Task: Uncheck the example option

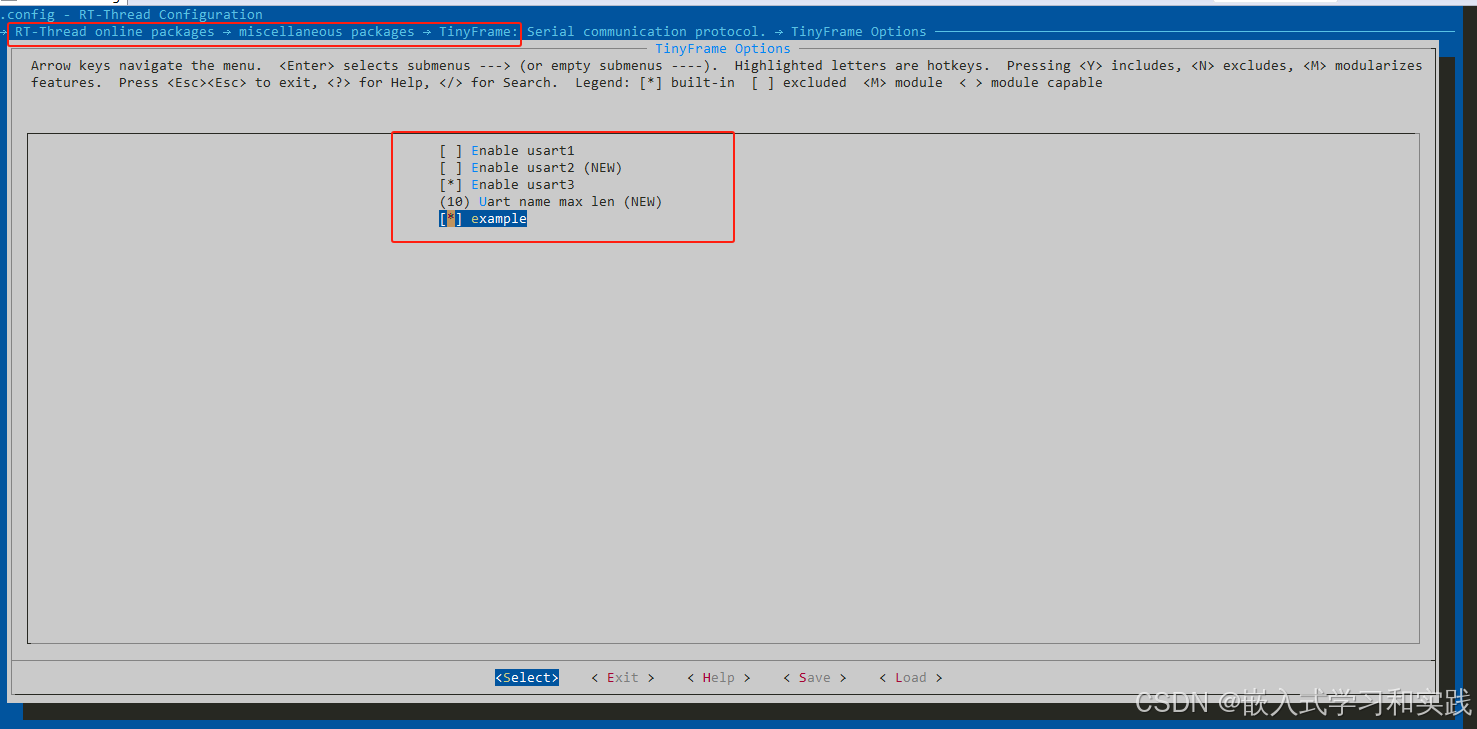Action: [x=450, y=218]
